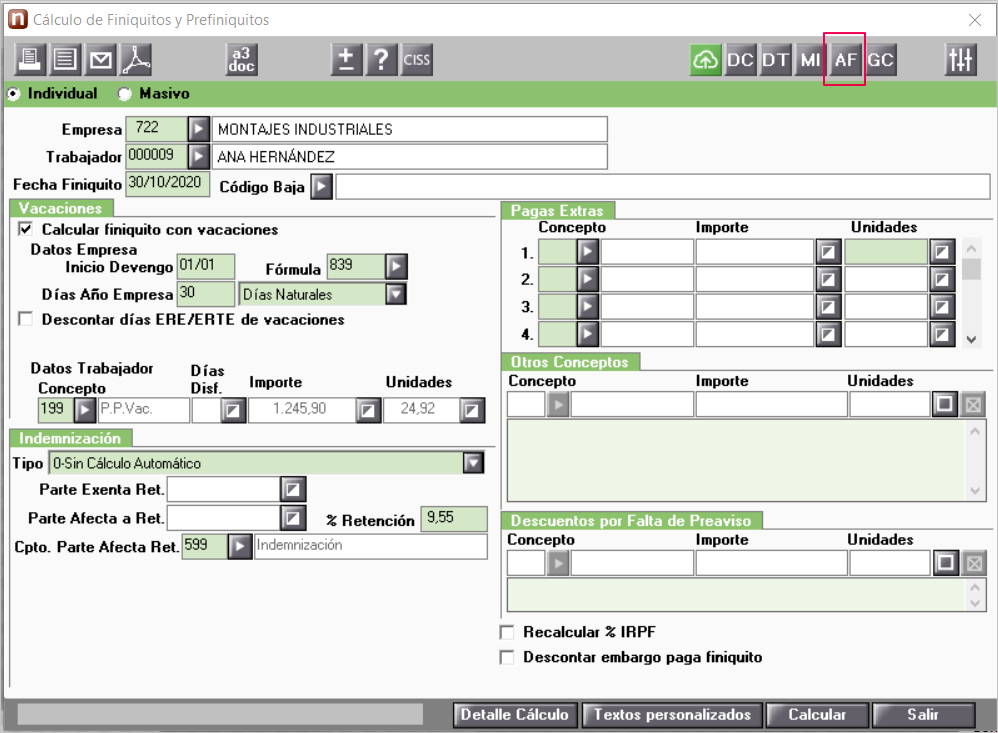Open Textos personalizados
This screenshot has height=733, width=998.
(672, 715)
